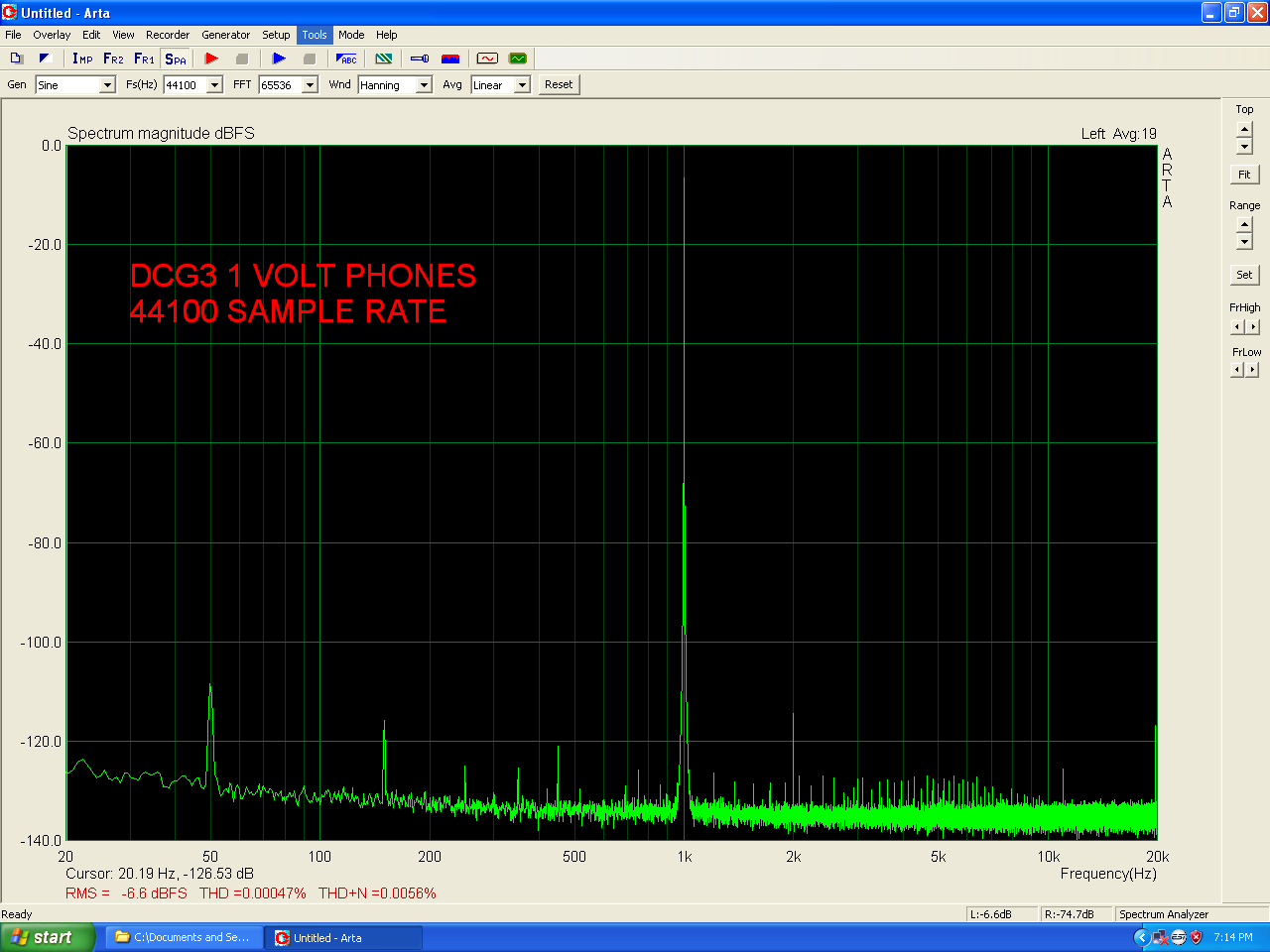Open the Setup menu
The height and width of the screenshot is (952, 1270).
coord(276,35)
